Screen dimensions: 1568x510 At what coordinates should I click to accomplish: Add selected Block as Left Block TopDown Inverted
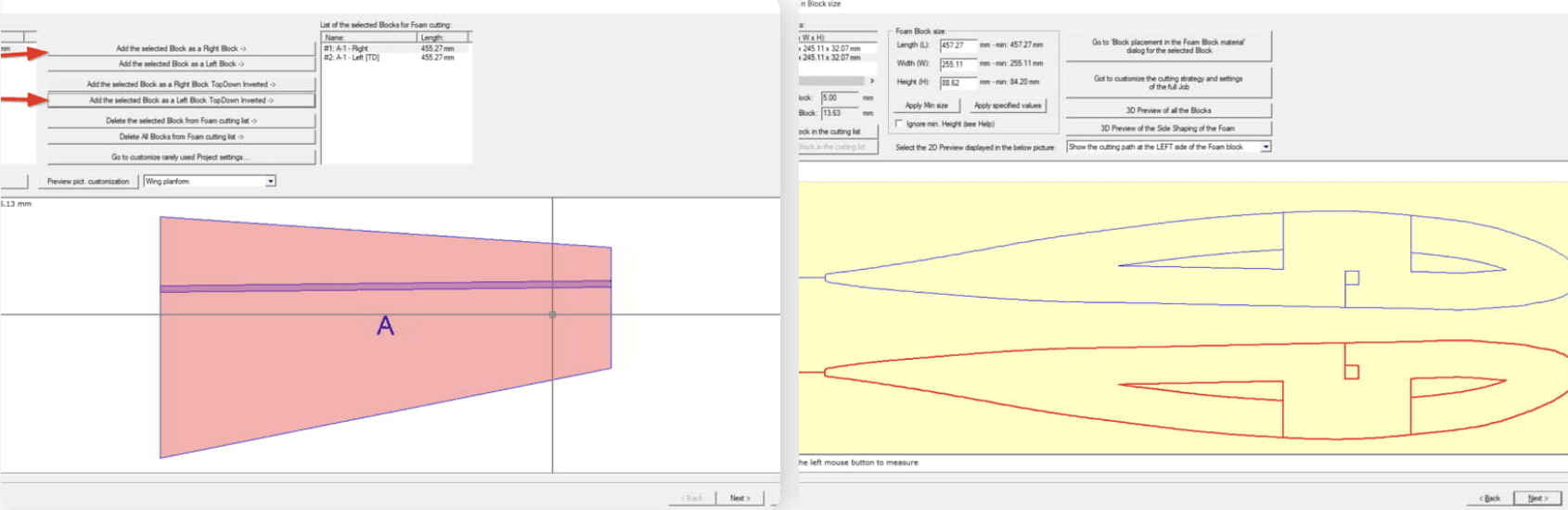[x=181, y=100]
